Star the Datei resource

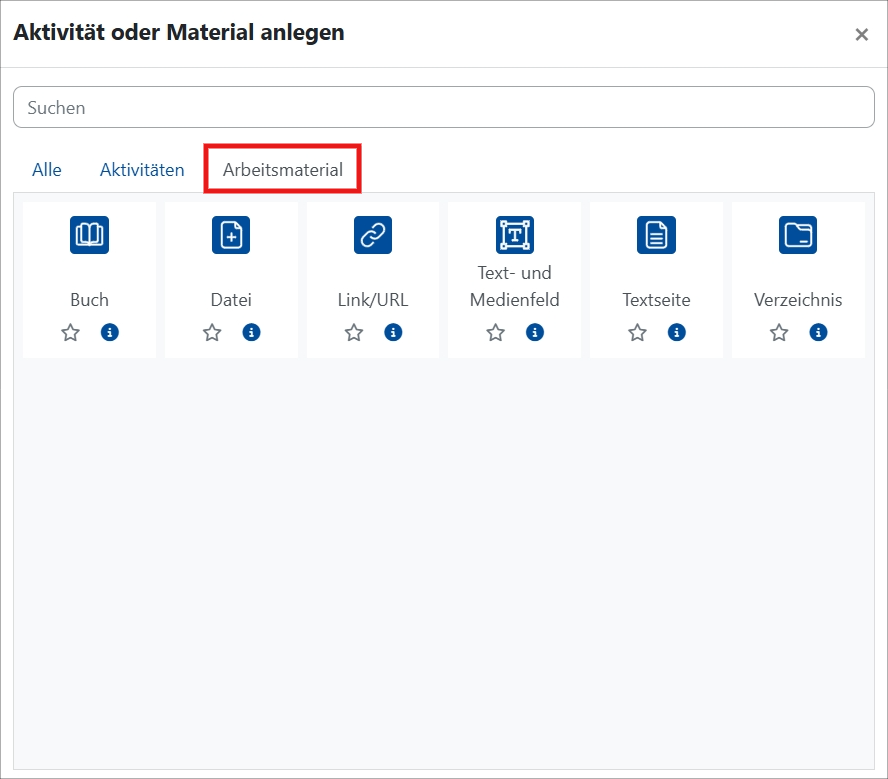coord(212,332)
